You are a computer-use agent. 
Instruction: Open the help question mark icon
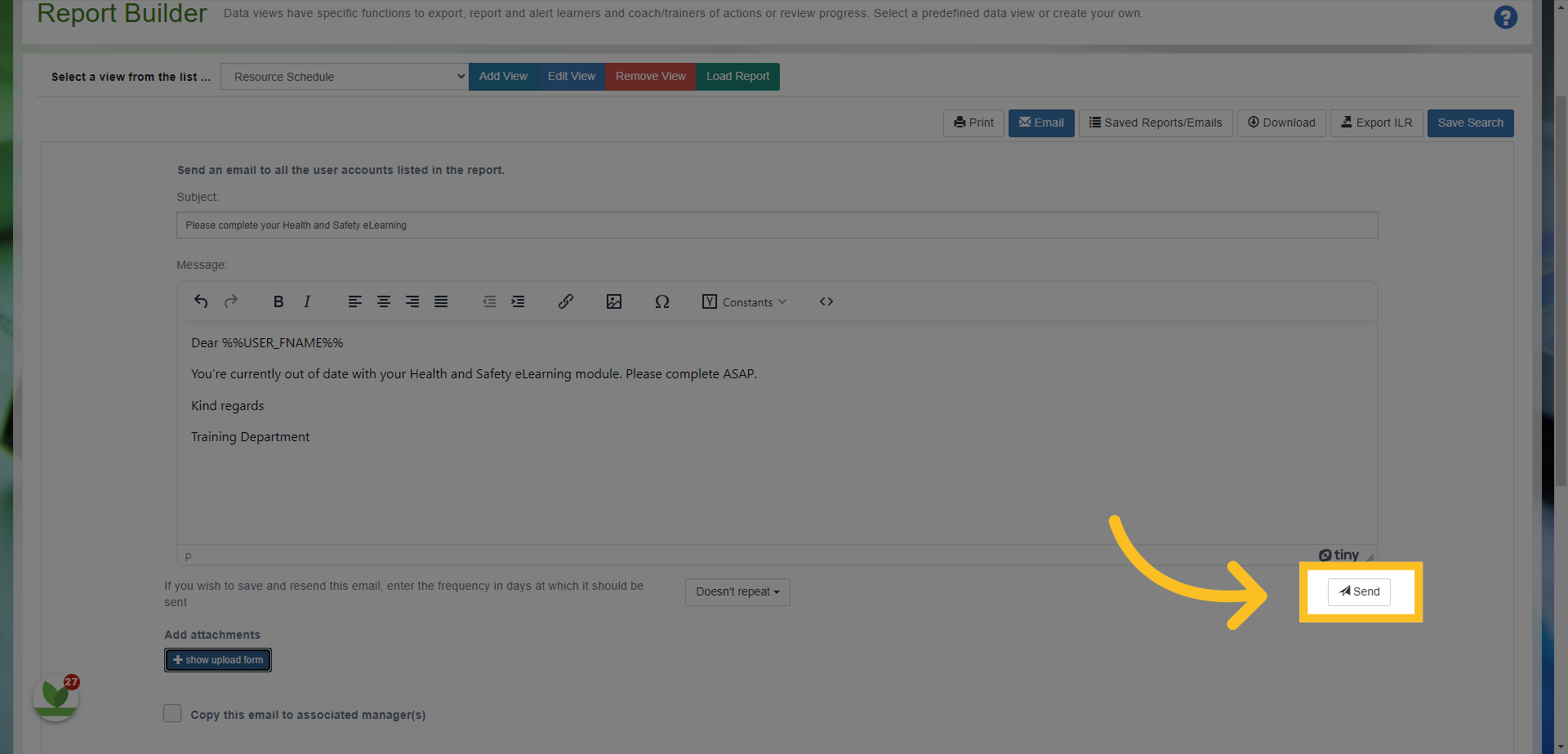pos(1505,17)
